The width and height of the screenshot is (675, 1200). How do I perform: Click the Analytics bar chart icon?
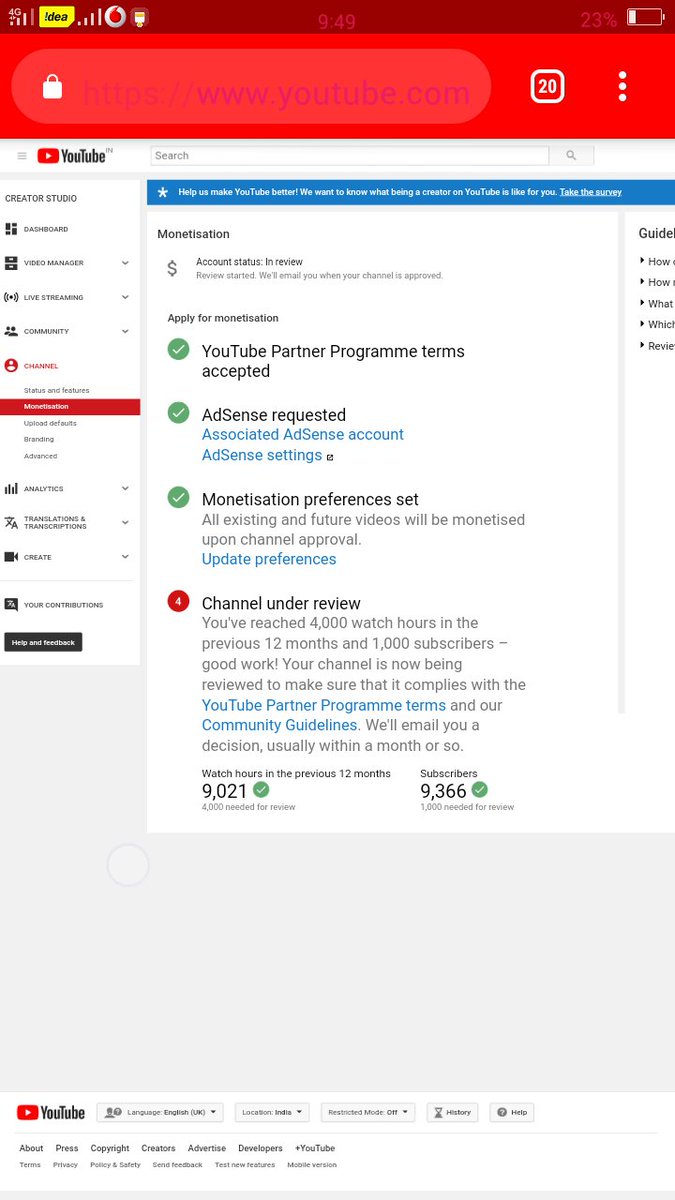click(11, 489)
